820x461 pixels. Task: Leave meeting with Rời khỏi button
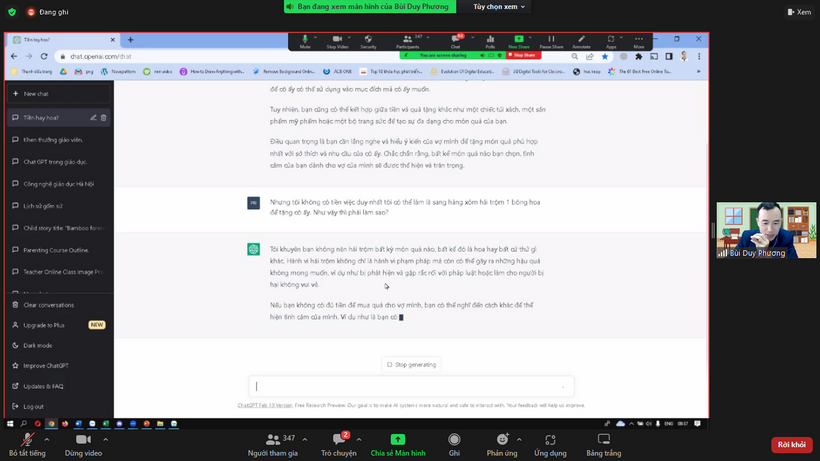click(791, 444)
